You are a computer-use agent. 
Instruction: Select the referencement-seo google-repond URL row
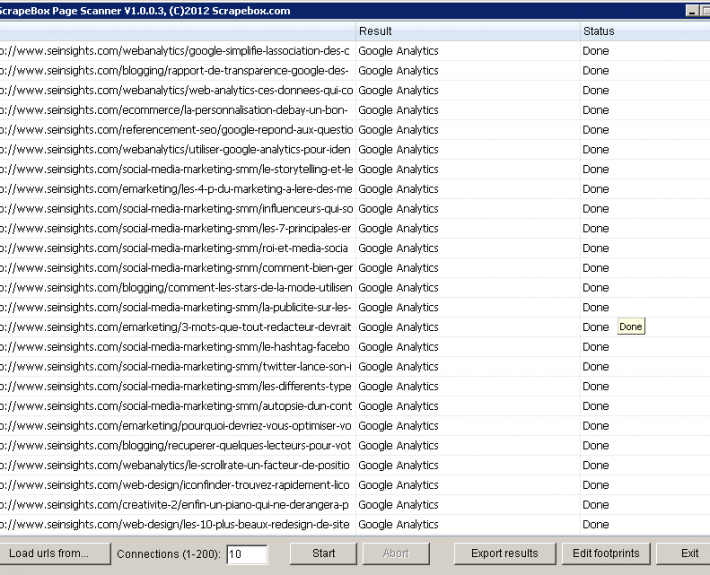click(175, 130)
